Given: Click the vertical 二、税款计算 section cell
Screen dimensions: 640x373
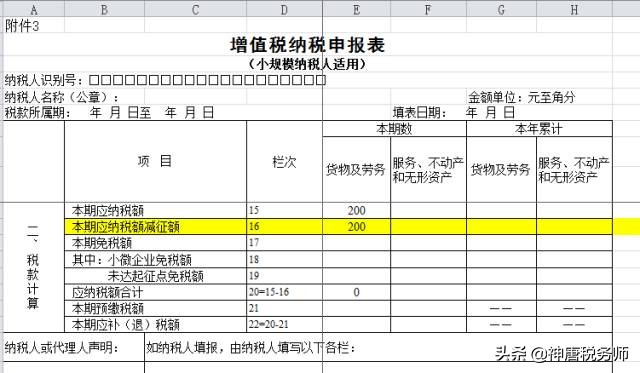Looking at the screenshot, I should point(33,267).
